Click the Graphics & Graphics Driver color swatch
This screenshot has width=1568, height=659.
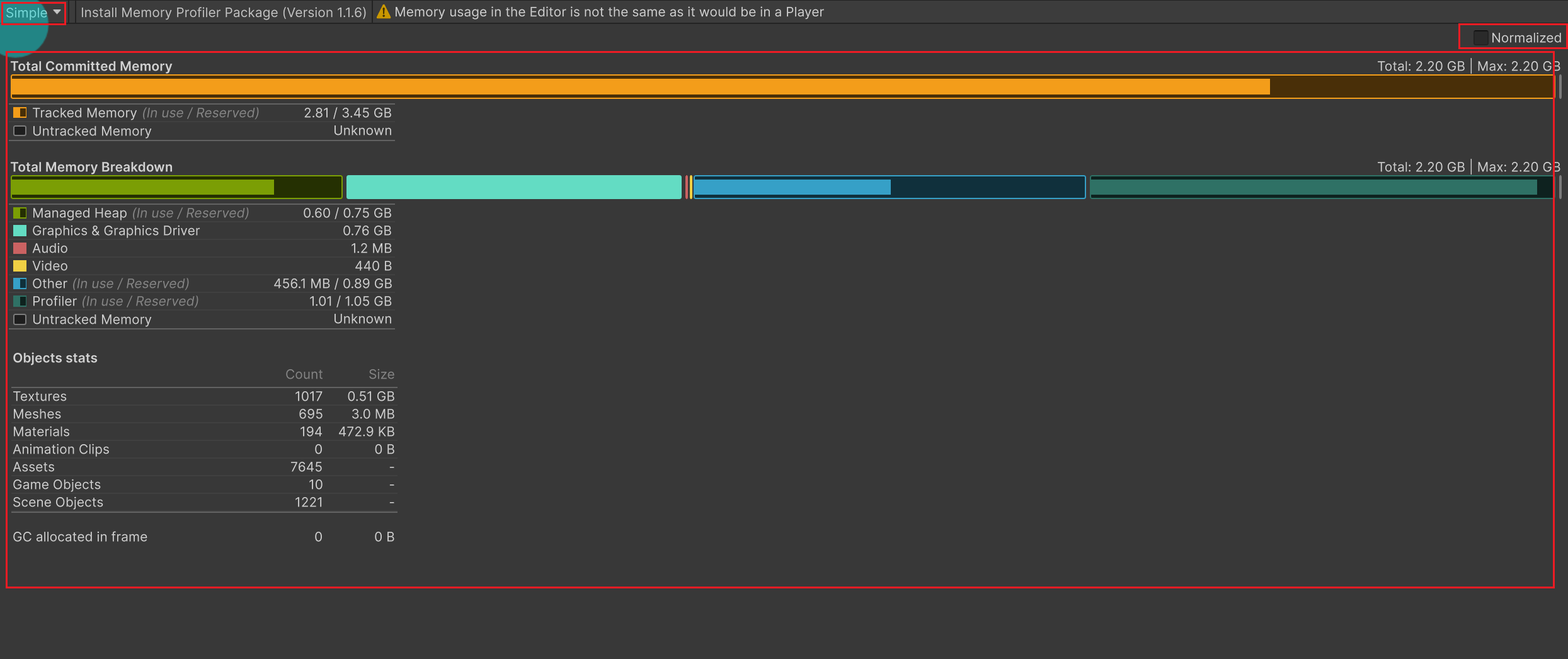(20, 231)
